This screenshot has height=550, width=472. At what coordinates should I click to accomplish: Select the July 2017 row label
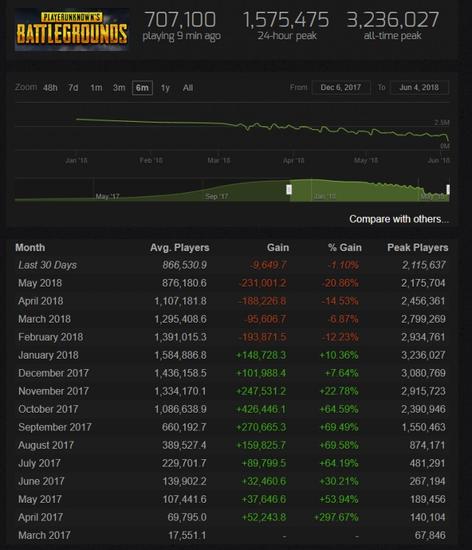pos(39,463)
